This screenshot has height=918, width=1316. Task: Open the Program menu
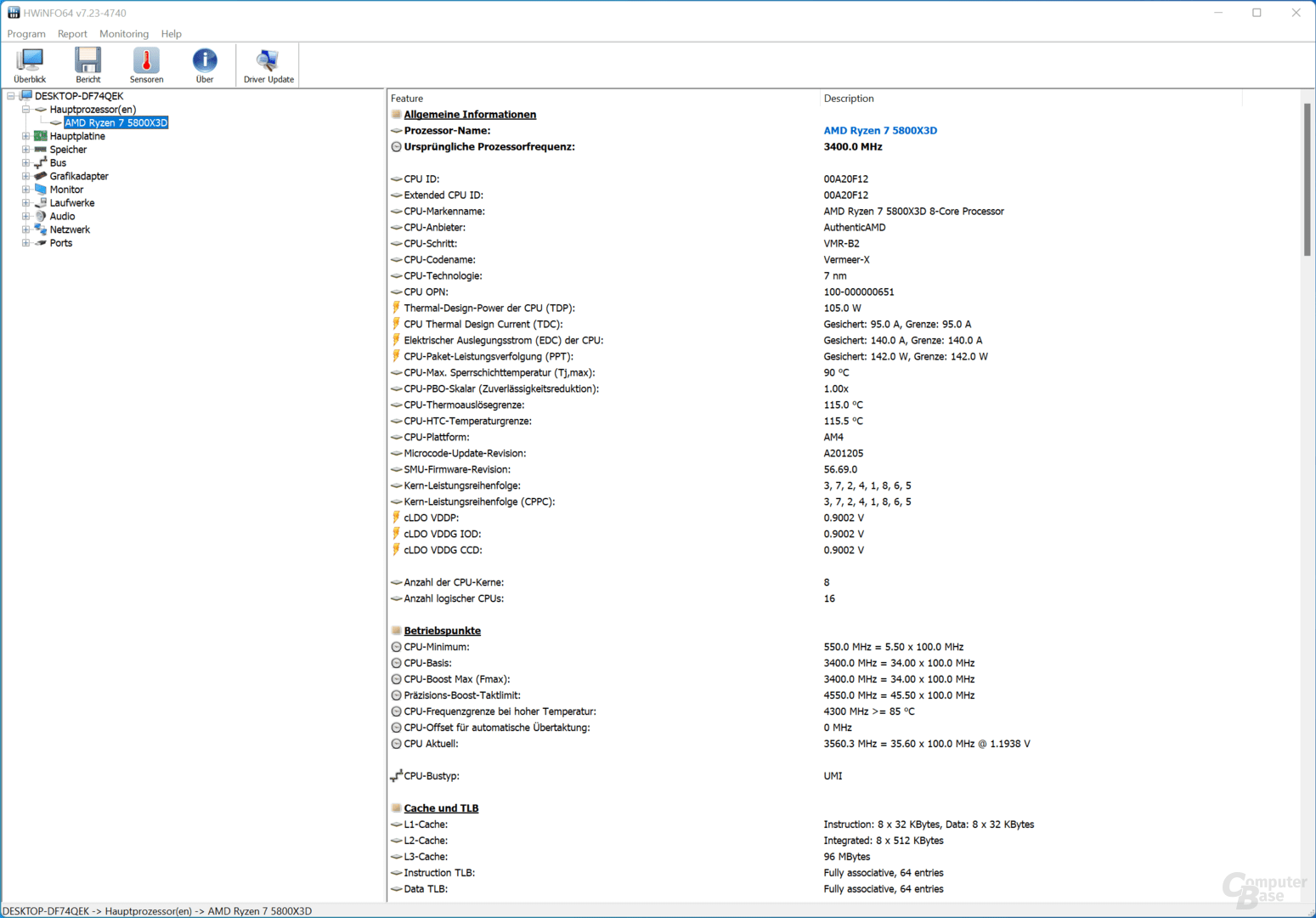pos(26,34)
